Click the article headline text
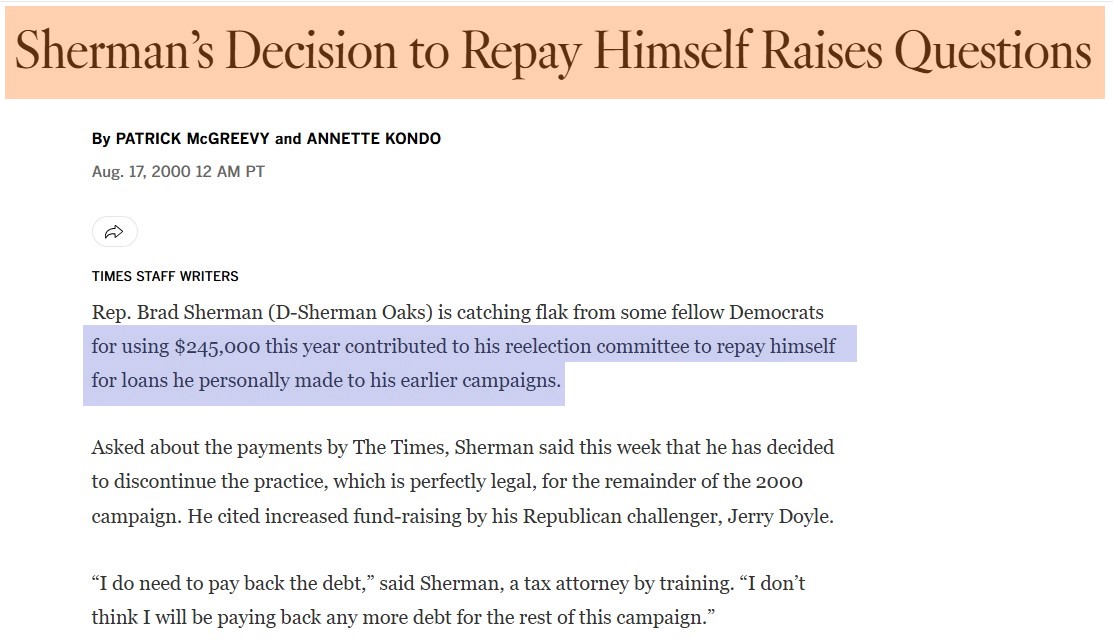This screenshot has height=643, width=1113. click(x=553, y=52)
